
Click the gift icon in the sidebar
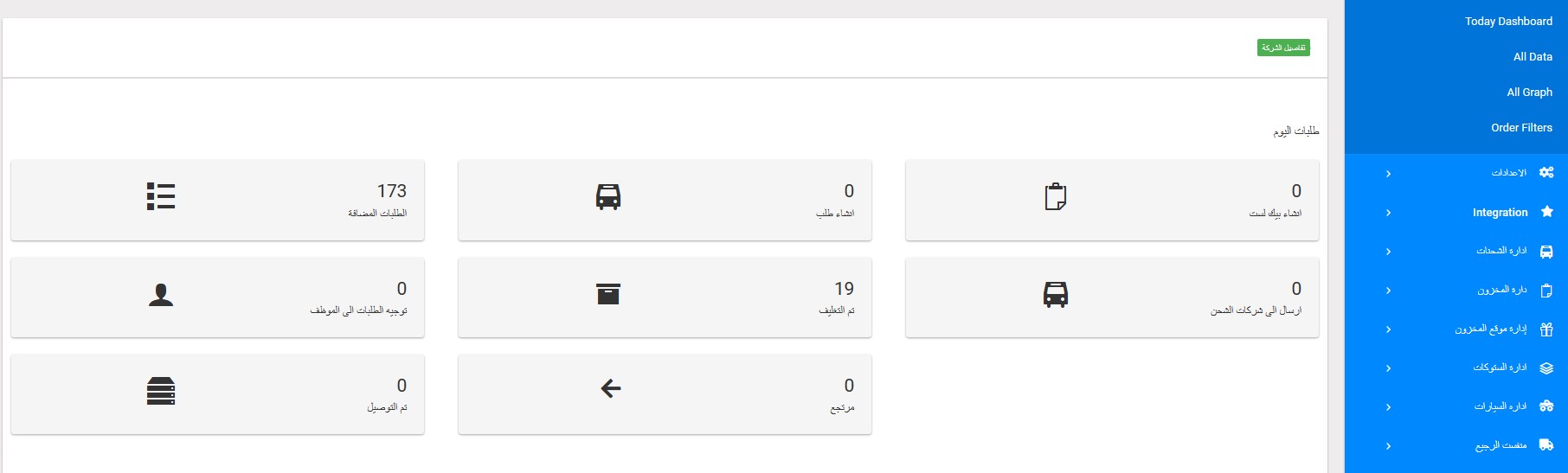tap(1546, 329)
